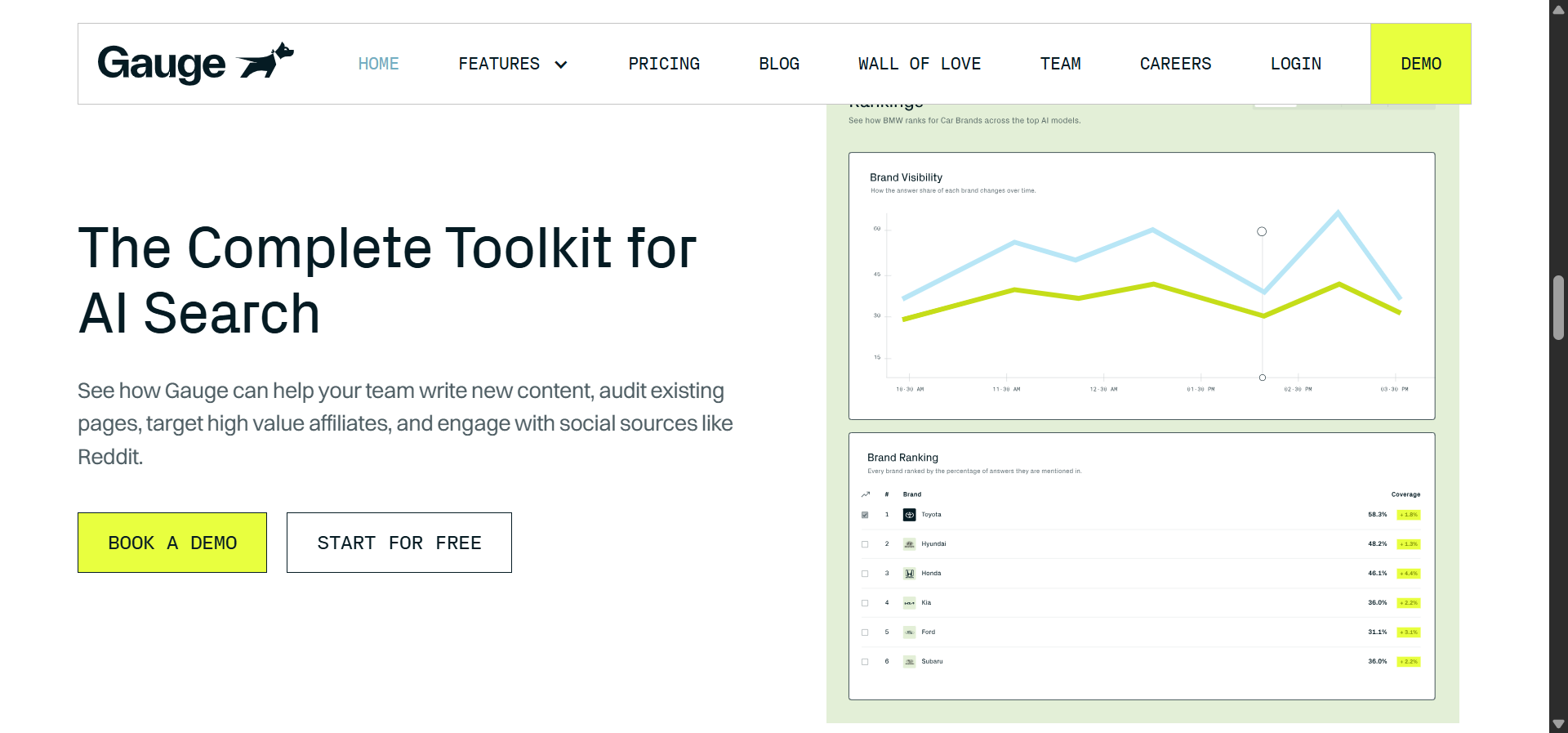Screen dimensions: 1568x733
Task: Click the Start for Free button
Action: 399,543
